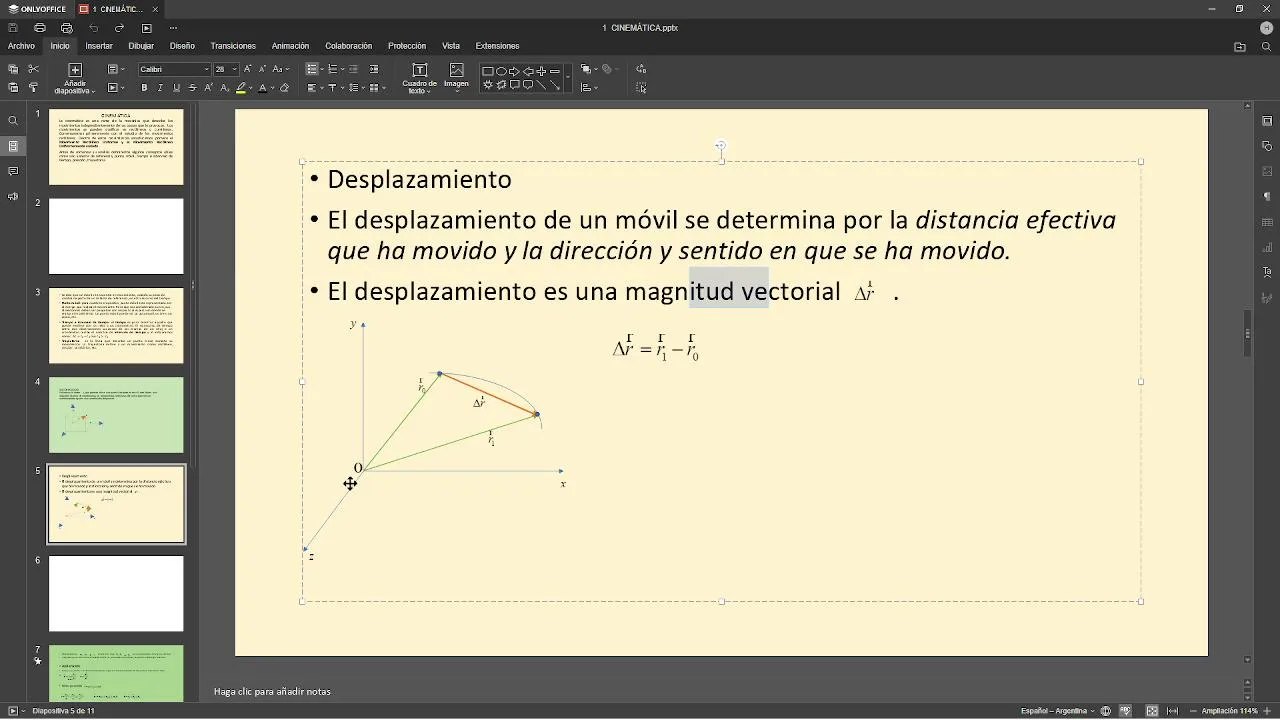Image resolution: width=1280 pixels, height=720 pixels.
Task: Click the Cut scissors icon
Action: tap(33, 69)
